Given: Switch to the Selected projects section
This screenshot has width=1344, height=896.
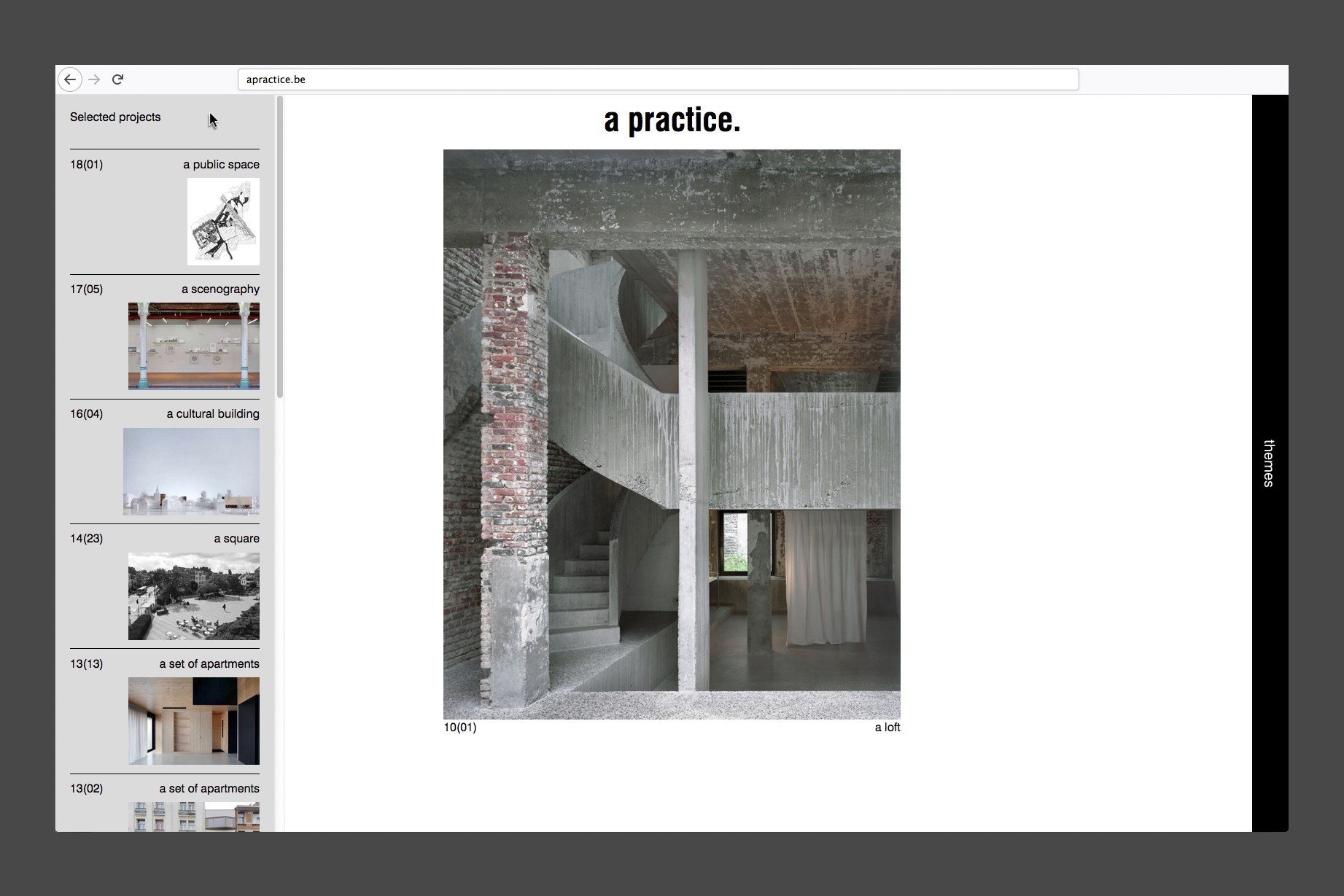Looking at the screenshot, I should (115, 117).
